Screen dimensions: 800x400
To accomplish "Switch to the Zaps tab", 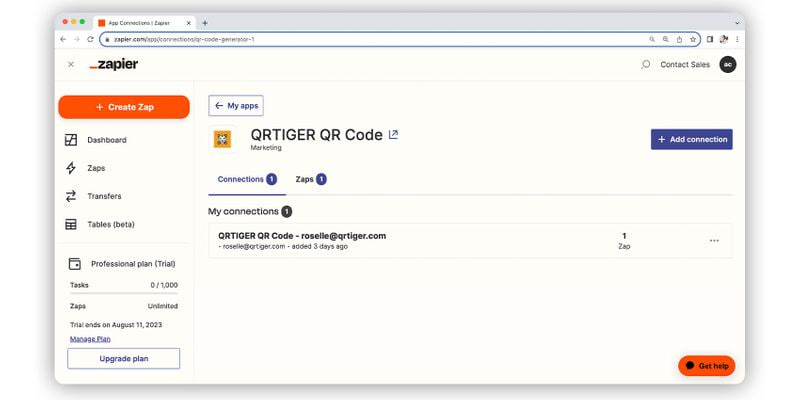I will point(310,179).
